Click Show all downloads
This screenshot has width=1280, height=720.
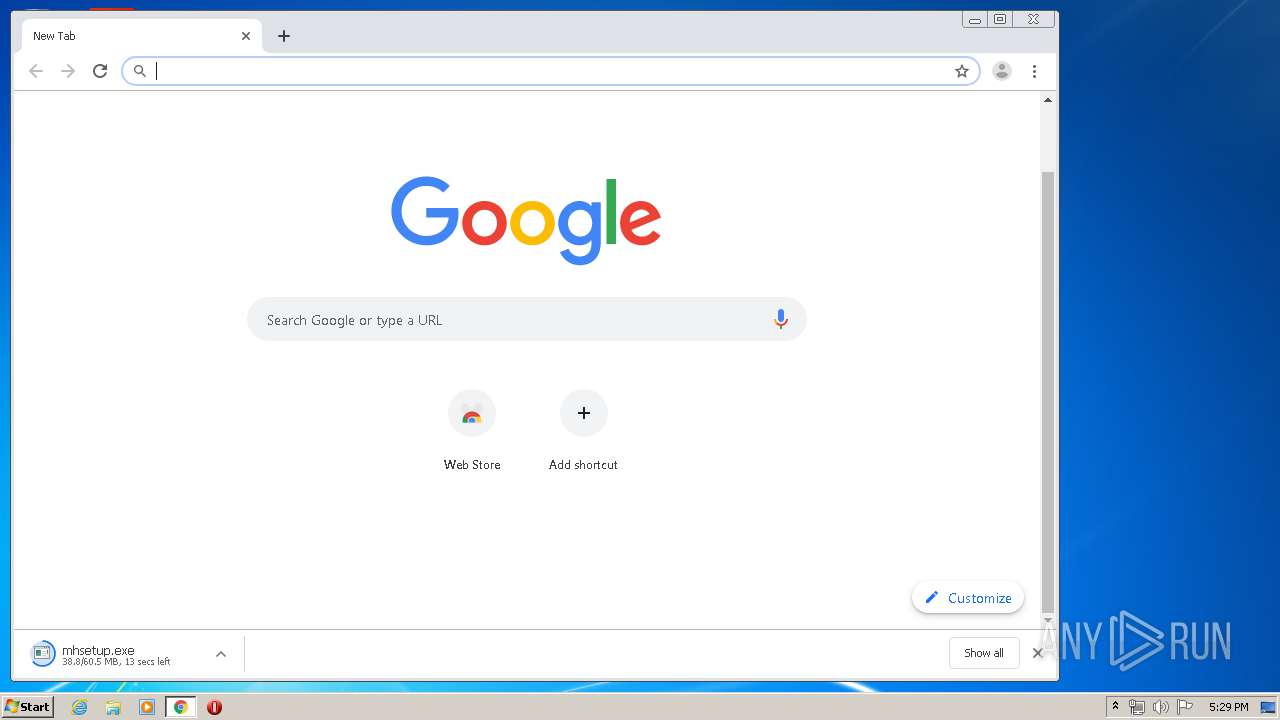point(984,653)
